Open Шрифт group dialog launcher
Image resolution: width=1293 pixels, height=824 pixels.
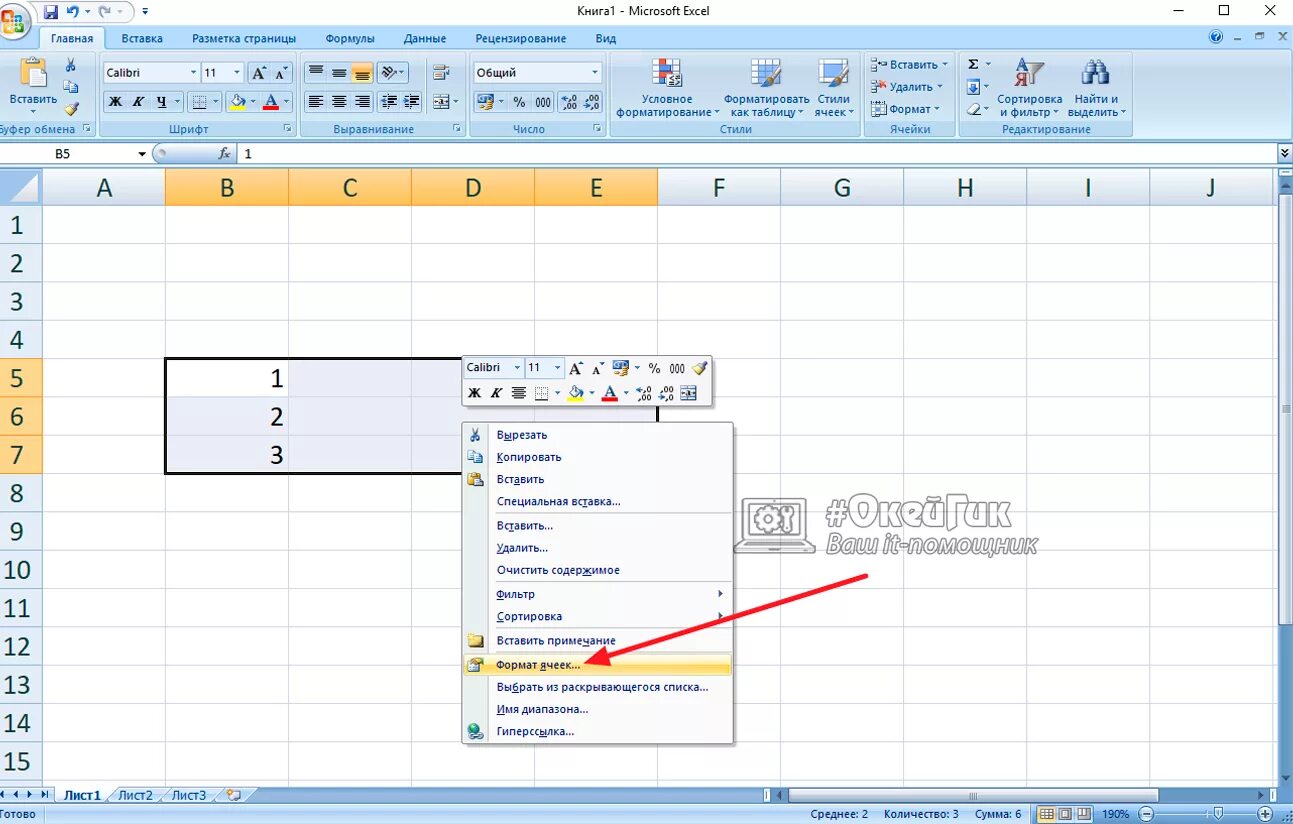(288, 129)
